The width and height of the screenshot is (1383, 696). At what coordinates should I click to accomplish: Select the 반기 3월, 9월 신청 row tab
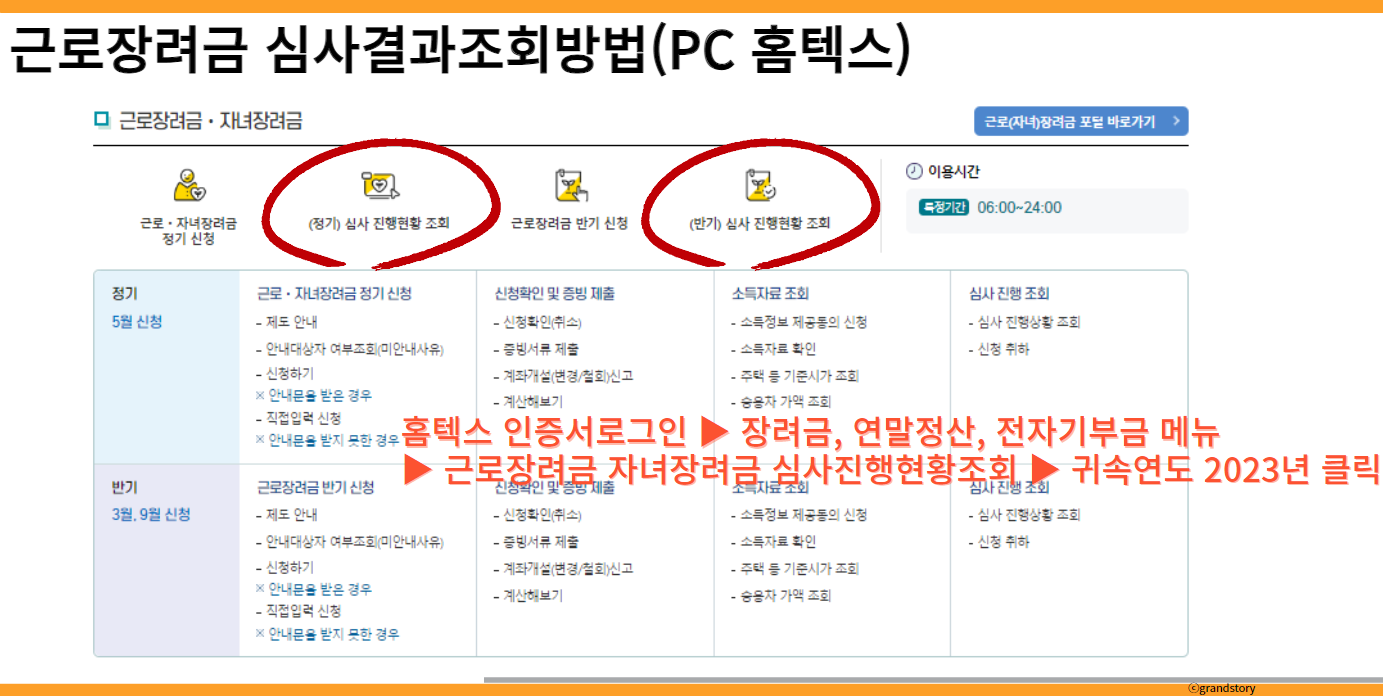(x=167, y=559)
